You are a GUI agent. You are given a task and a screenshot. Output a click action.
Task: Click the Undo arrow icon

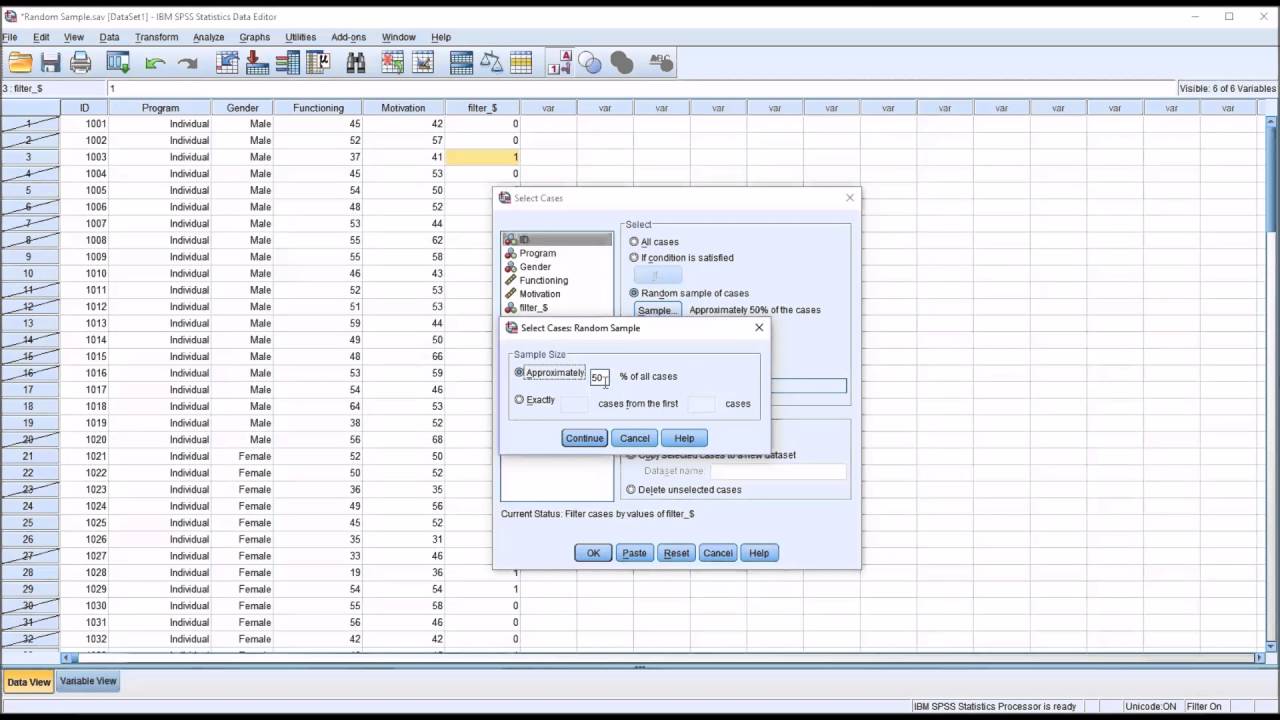155,63
